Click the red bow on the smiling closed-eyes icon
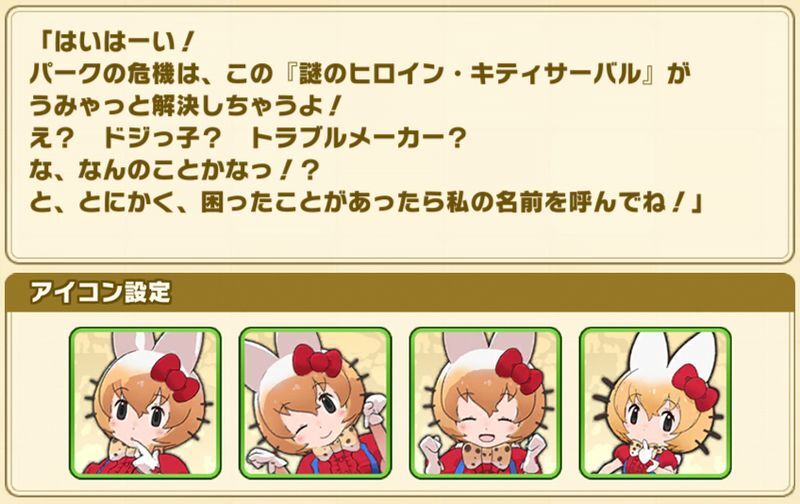Screen dimensions: 800x504 (518, 371)
